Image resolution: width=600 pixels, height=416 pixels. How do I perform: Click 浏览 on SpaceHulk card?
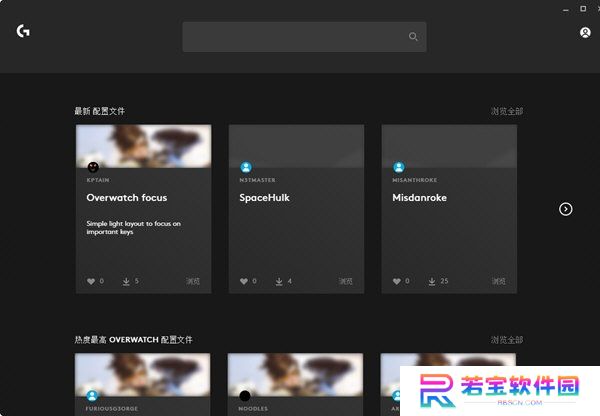[346, 281]
